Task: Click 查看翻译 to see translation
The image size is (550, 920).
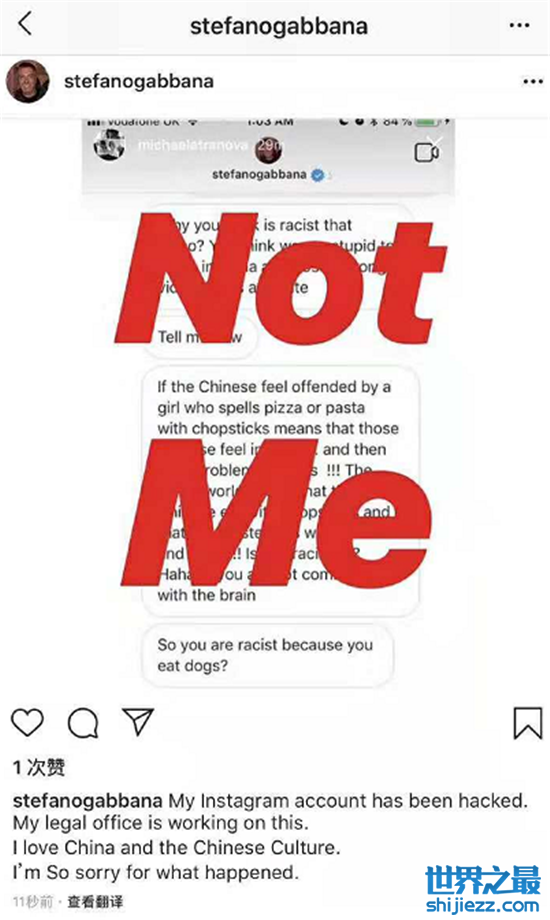Action: click(95, 901)
